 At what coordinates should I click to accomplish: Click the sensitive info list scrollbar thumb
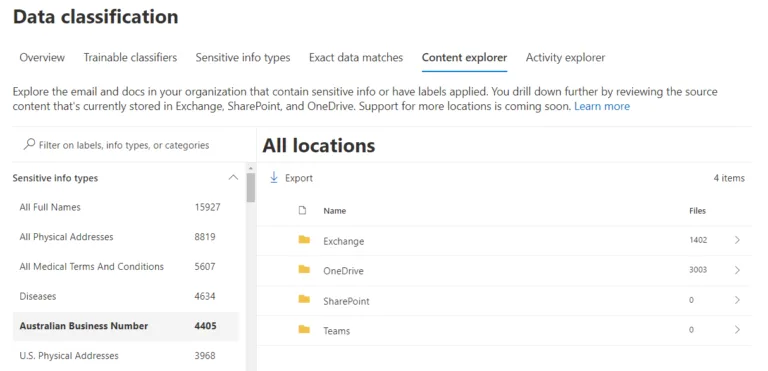(251, 187)
